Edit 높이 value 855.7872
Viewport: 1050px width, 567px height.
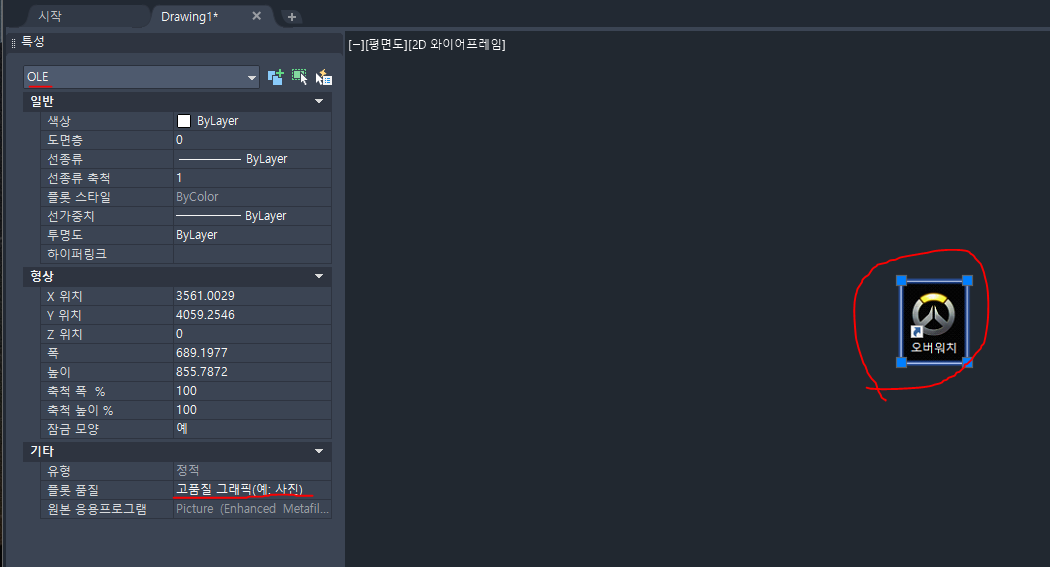(x=252, y=372)
